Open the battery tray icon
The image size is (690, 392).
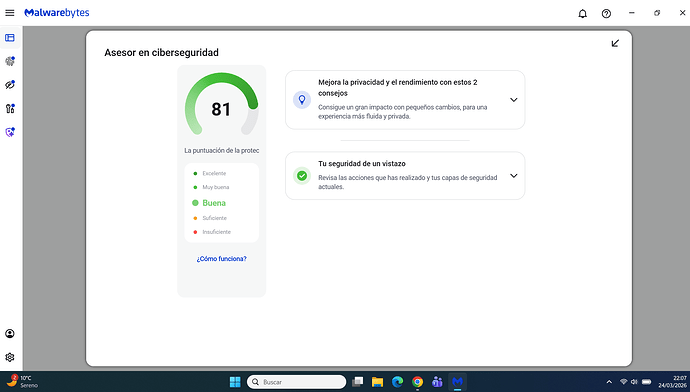tap(646, 382)
